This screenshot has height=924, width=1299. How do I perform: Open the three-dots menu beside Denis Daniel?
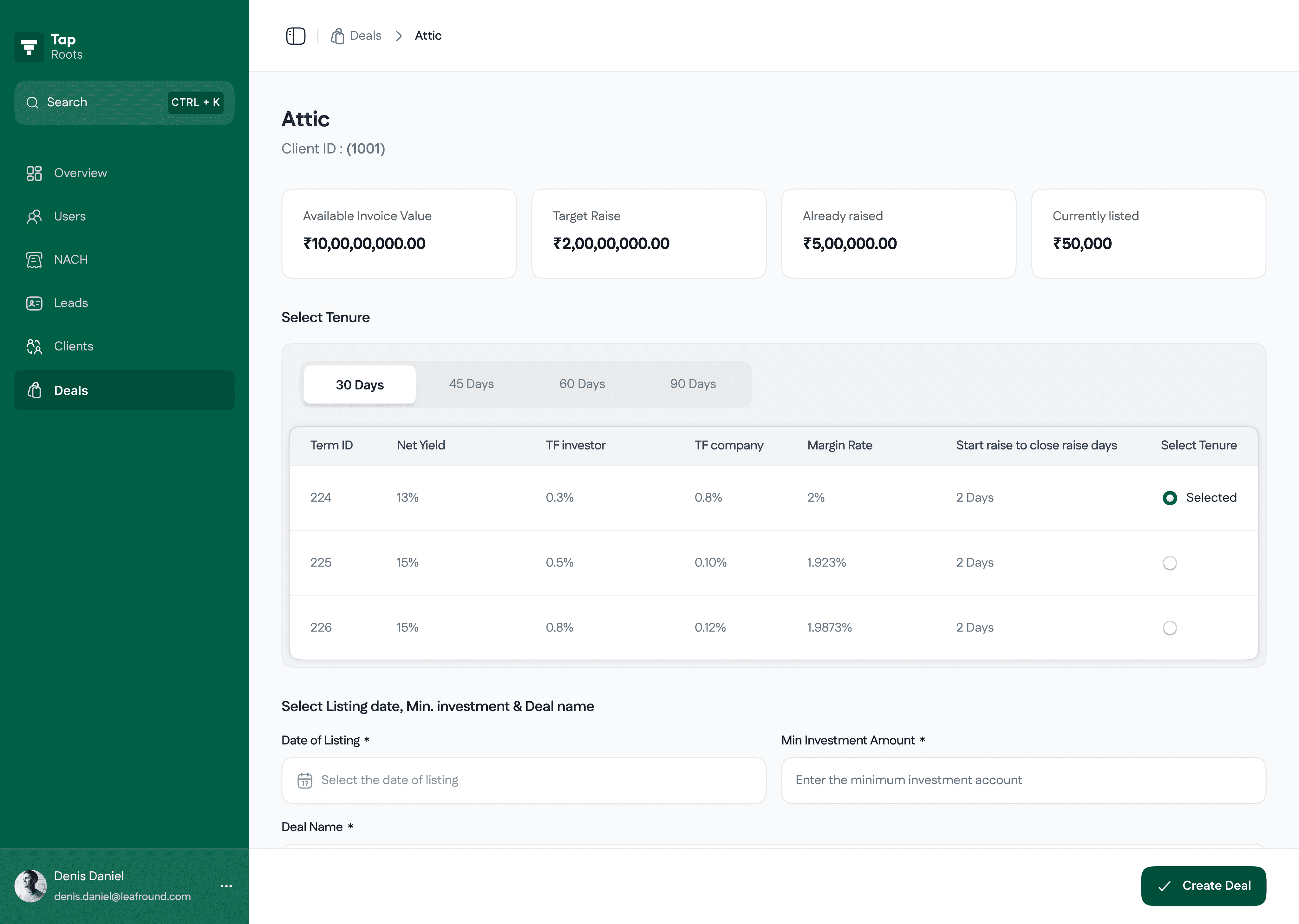pyautogui.click(x=226, y=886)
